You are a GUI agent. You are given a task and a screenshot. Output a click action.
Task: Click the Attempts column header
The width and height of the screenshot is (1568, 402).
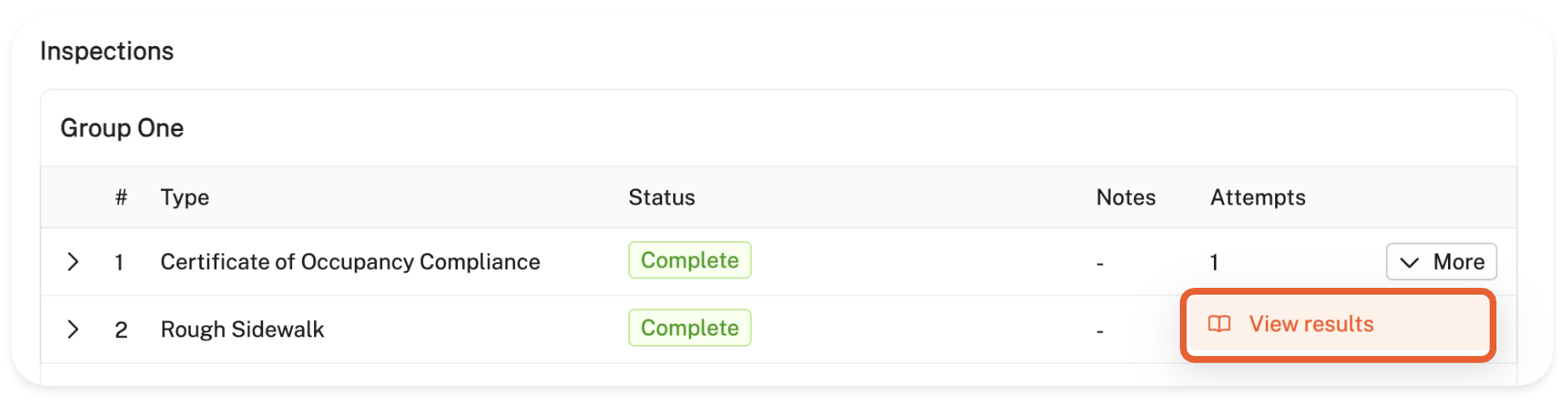pyautogui.click(x=1257, y=198)
